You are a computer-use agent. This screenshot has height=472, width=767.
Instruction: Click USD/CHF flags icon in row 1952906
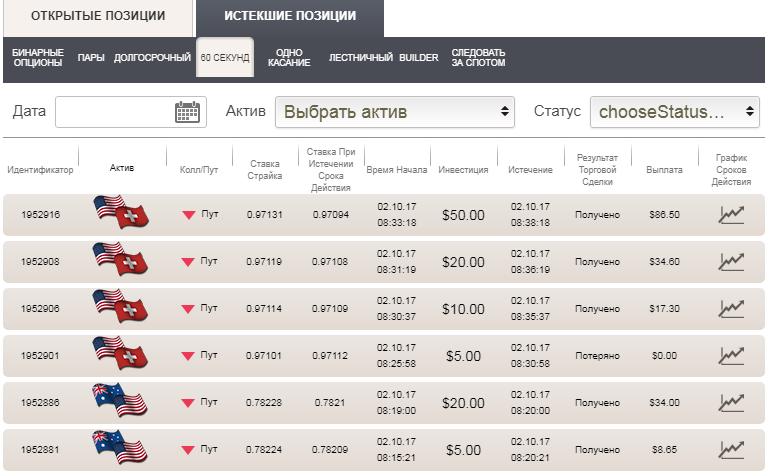pyautogui.click(x=120, y=306)
